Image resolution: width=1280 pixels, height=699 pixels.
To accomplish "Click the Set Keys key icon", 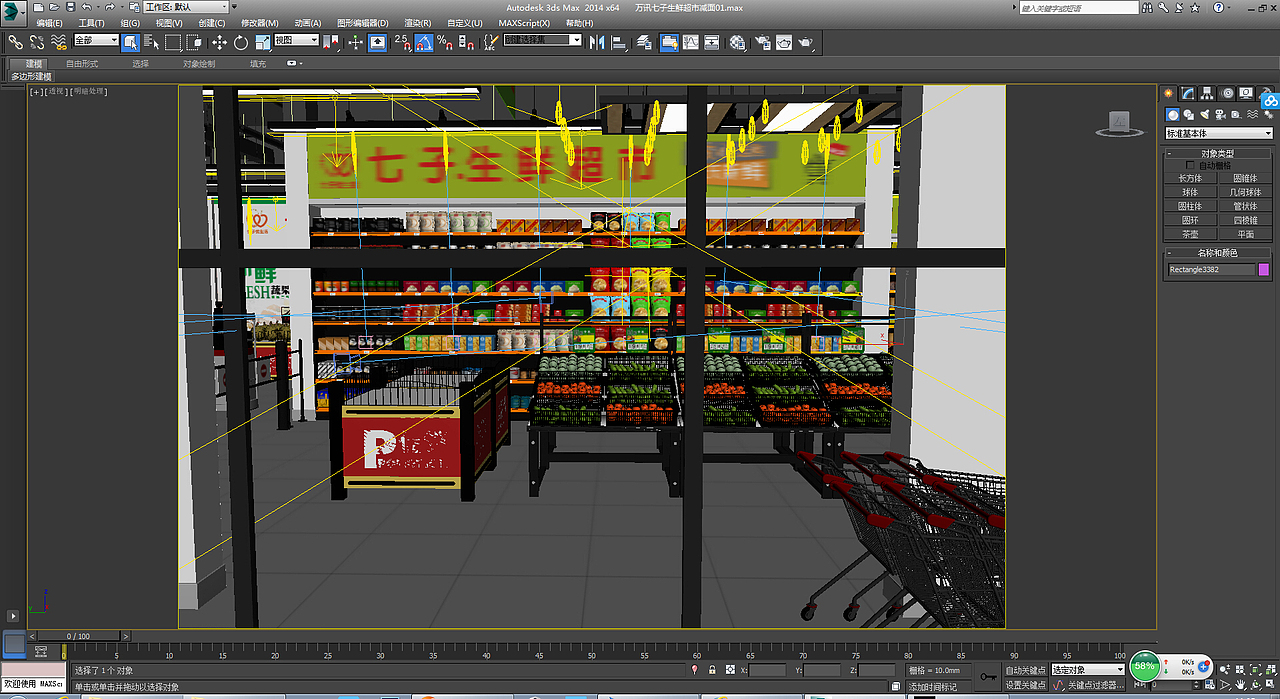I will point(987,677).
